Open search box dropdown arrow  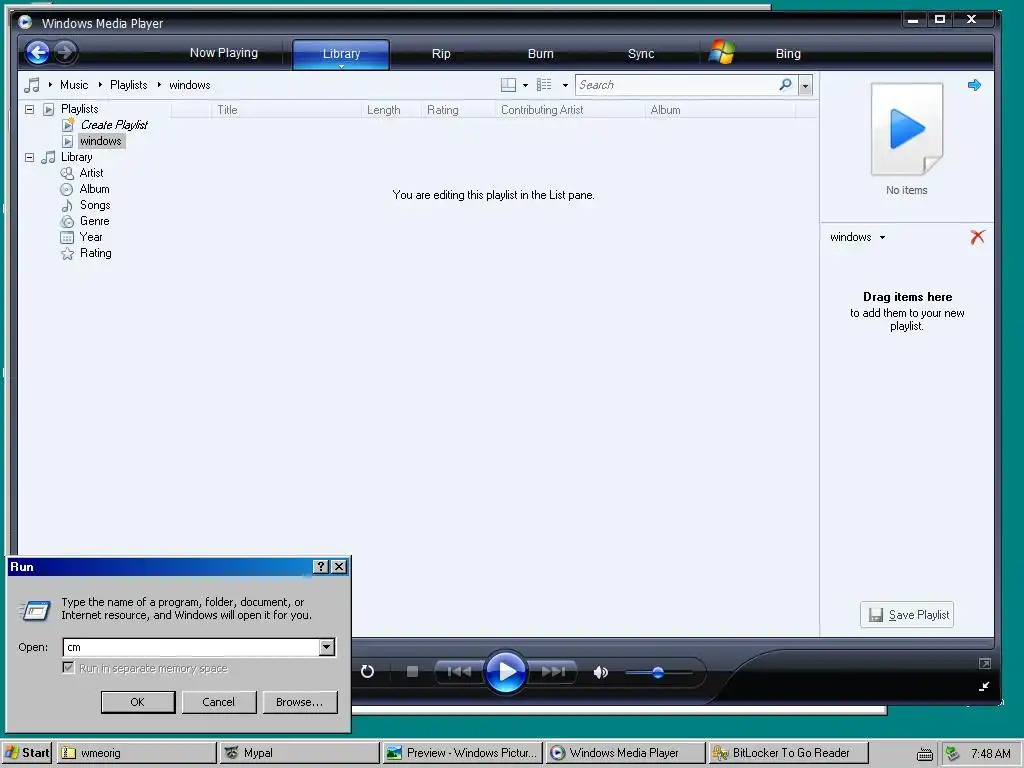(805, 86)
